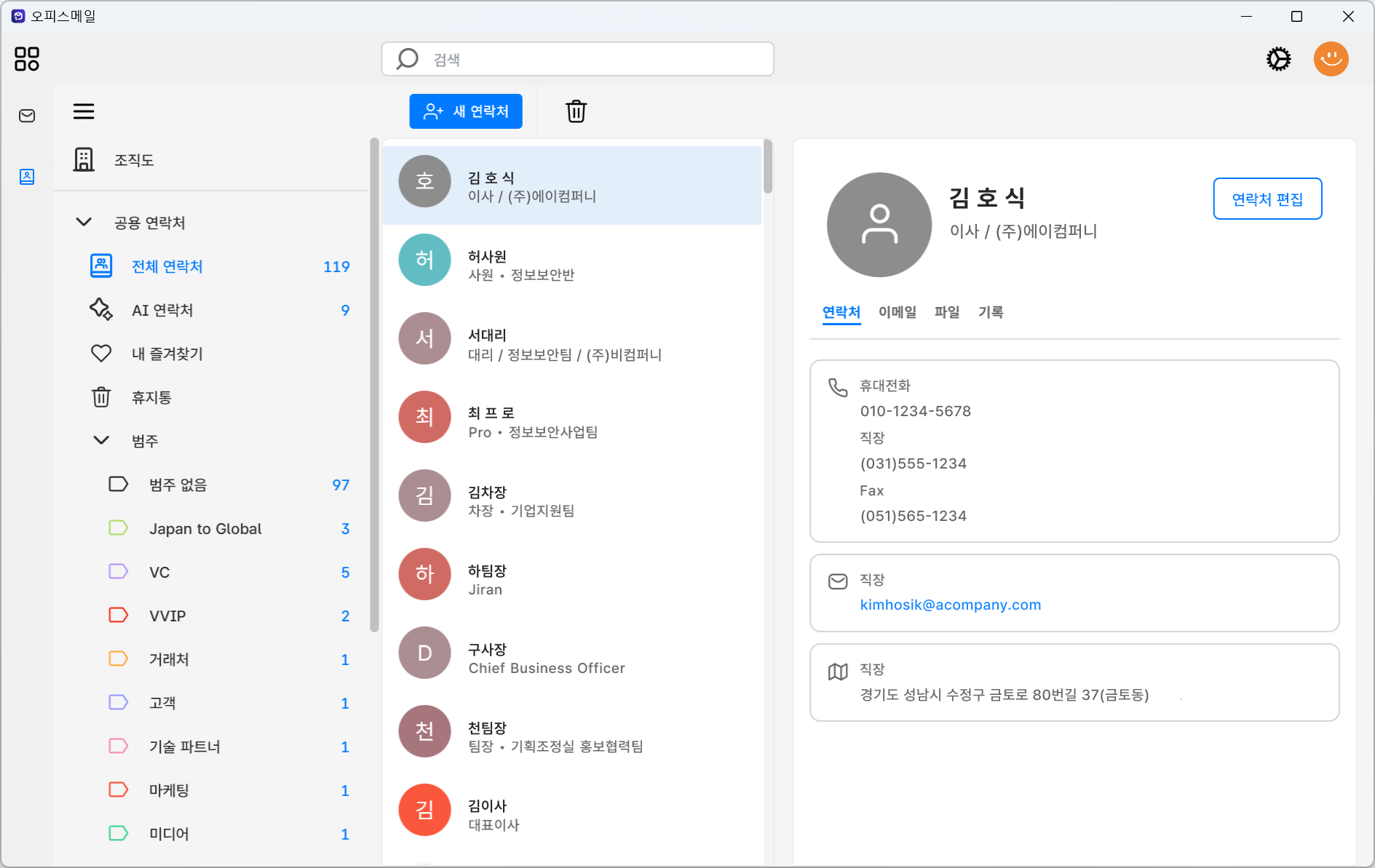Click the D avatar of 구사장
The width and height of the screenshot is (1375, 868).
(x=425, y=653)
